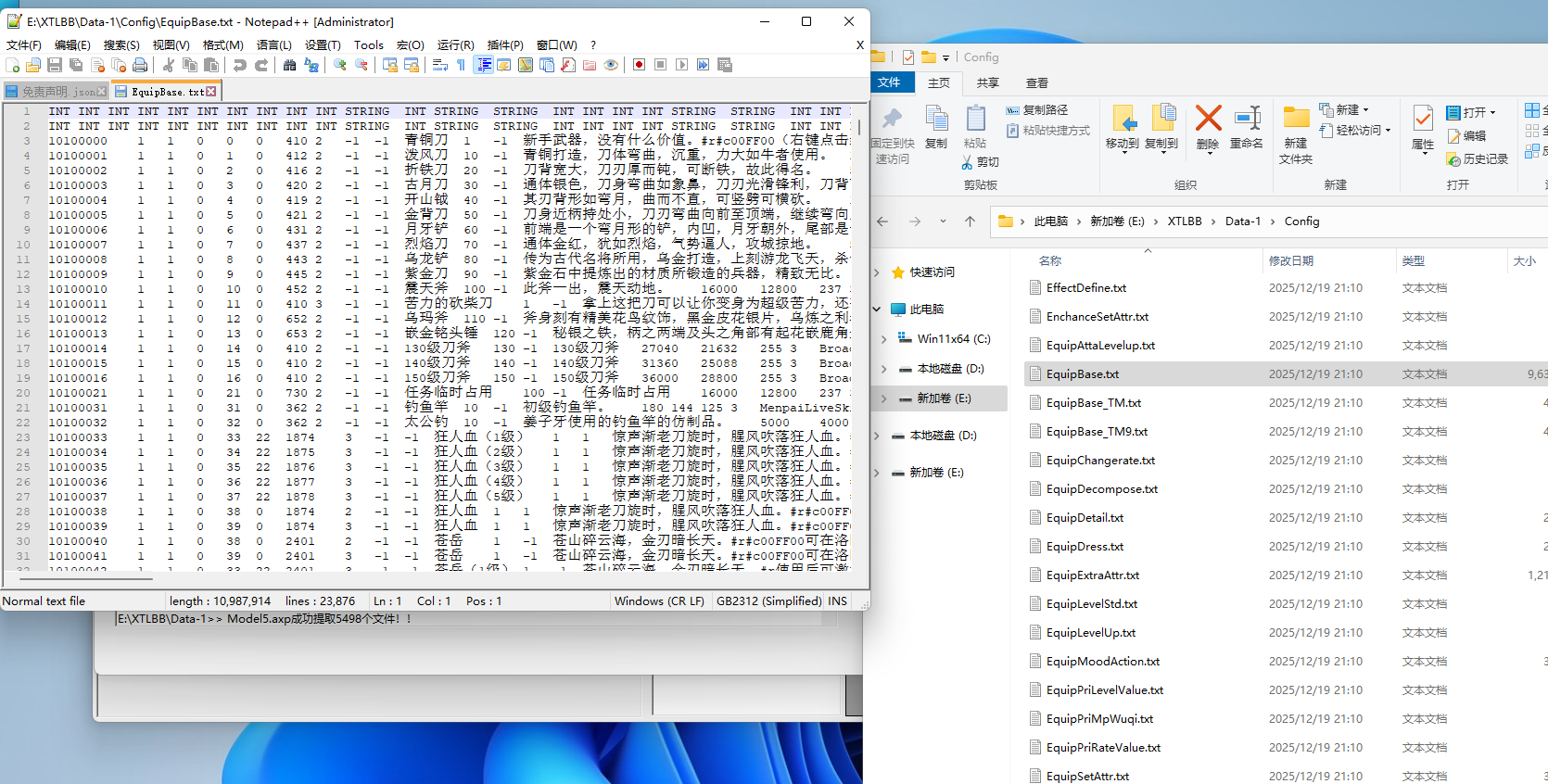This screenshot has height=784, width=1548.
Task: Click XTLBB in the address breadcrumb
Action: tap(1184, 221)
